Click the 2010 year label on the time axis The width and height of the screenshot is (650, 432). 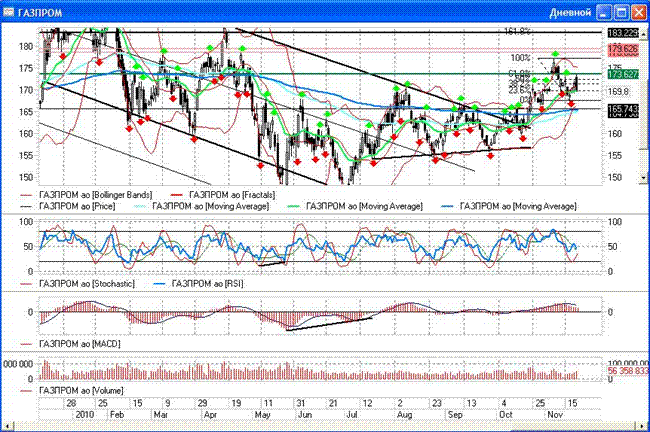click(x=85, y=415)
